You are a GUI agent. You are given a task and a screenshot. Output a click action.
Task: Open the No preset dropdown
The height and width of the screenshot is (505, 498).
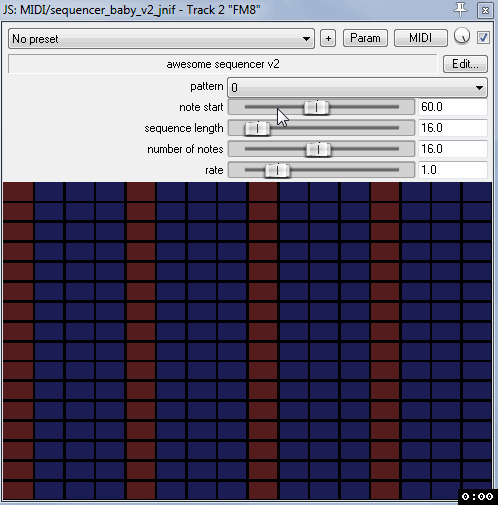(161, 39)
